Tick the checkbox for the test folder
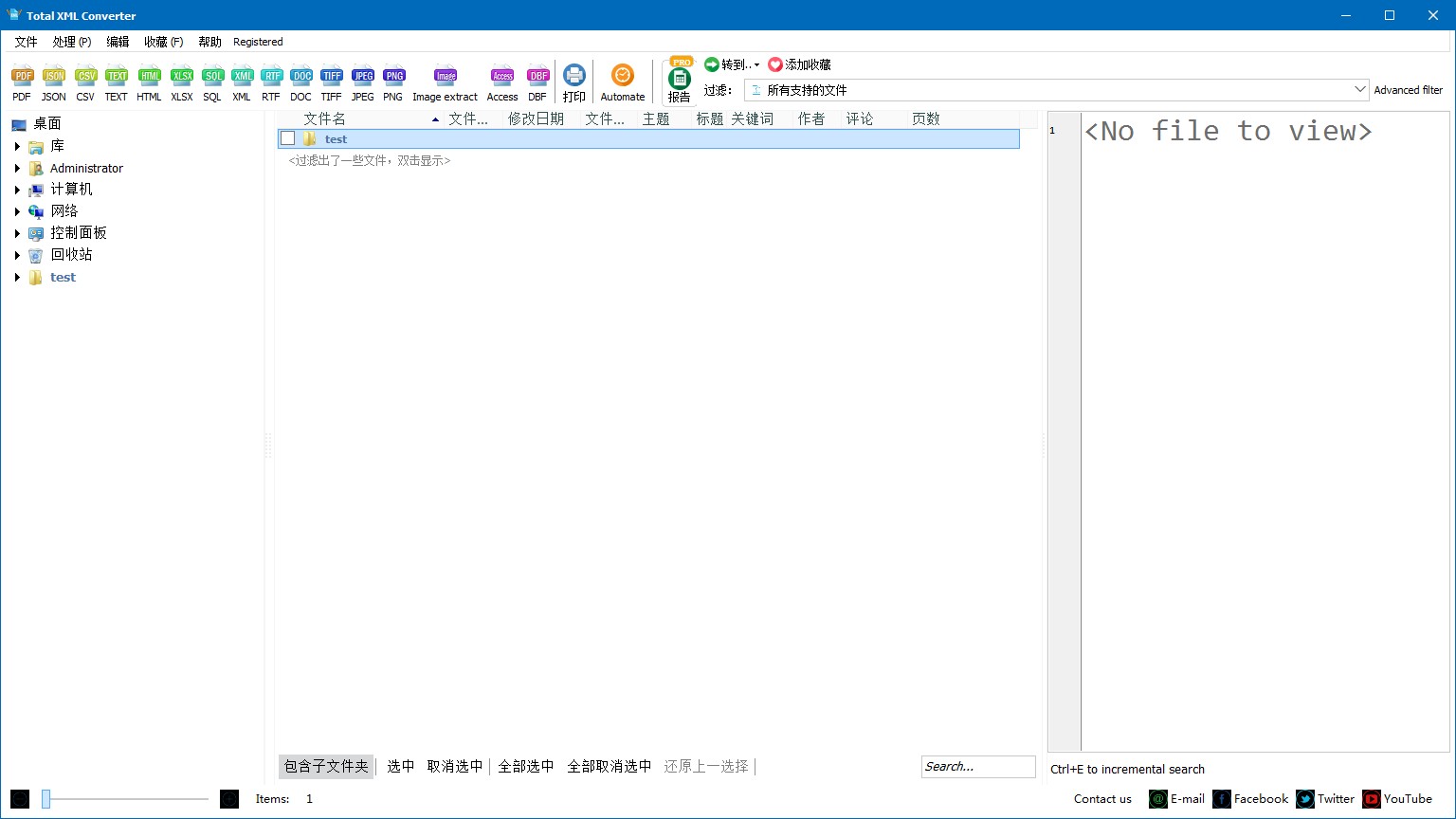This screenshot has width=1456, height=819. pos(288,138)
